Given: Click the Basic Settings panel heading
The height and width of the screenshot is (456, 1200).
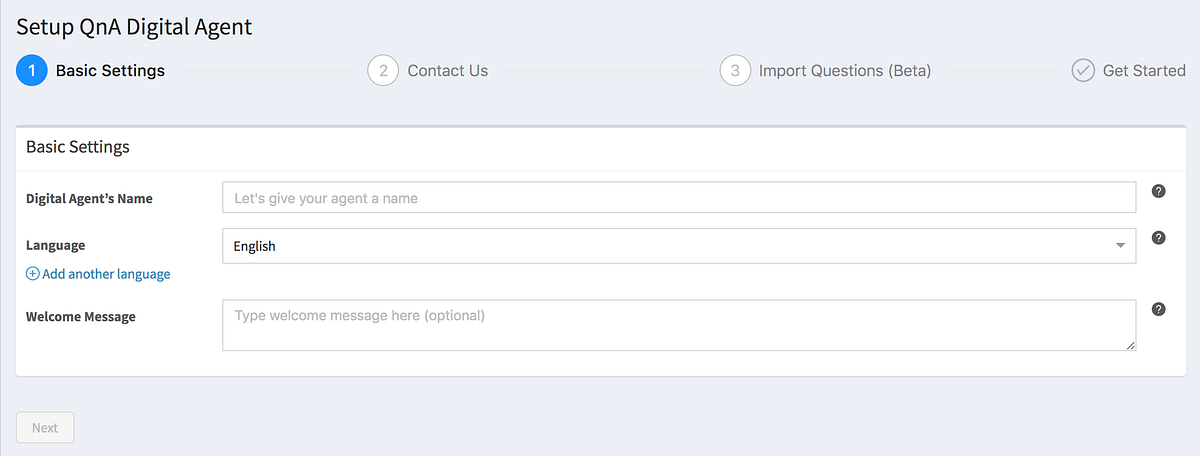Looking at the screenshot, I should pos(78,147).
